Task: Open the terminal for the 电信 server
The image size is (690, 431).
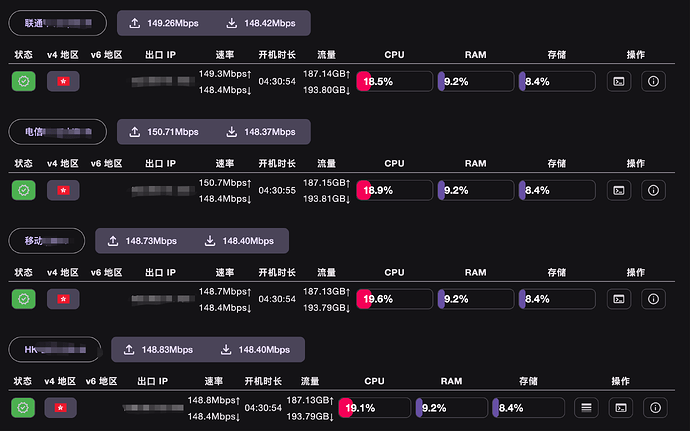Action: click(620, 190)
